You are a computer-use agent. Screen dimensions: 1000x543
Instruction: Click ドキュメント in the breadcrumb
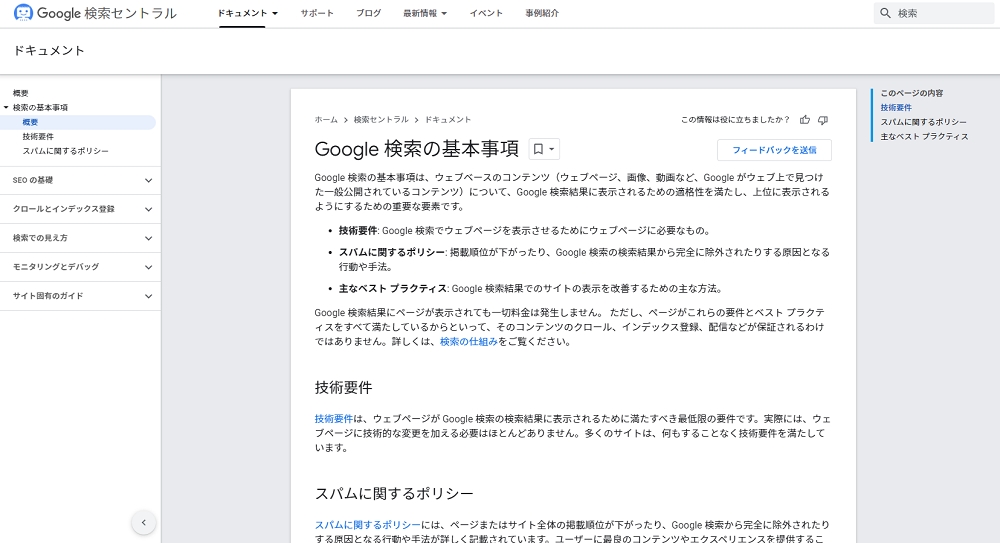(448, 120)
